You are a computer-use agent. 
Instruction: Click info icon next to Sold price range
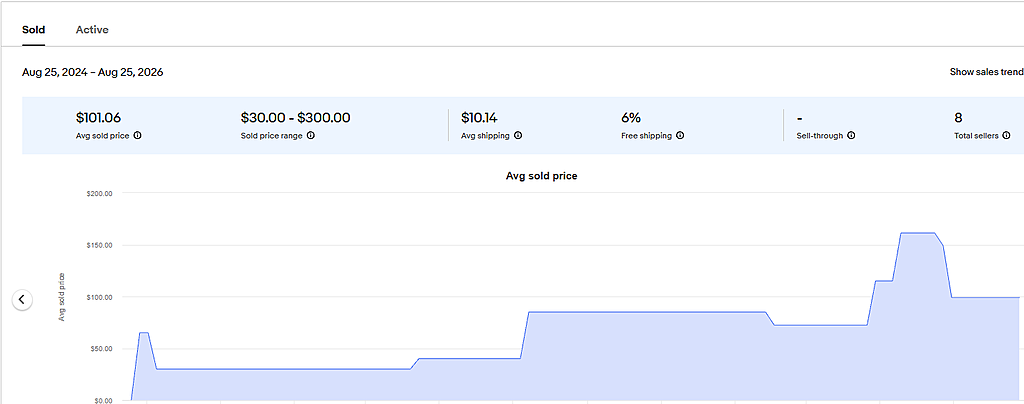point(311,136)
